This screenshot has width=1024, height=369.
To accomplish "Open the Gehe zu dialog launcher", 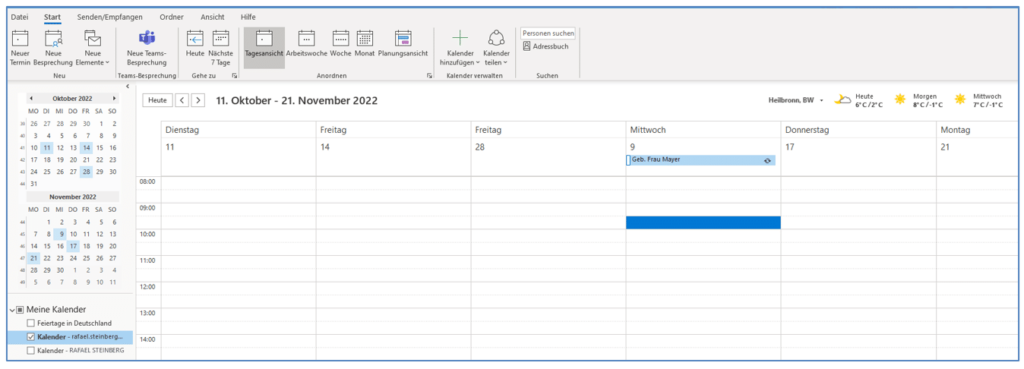I will coord(234,76).
